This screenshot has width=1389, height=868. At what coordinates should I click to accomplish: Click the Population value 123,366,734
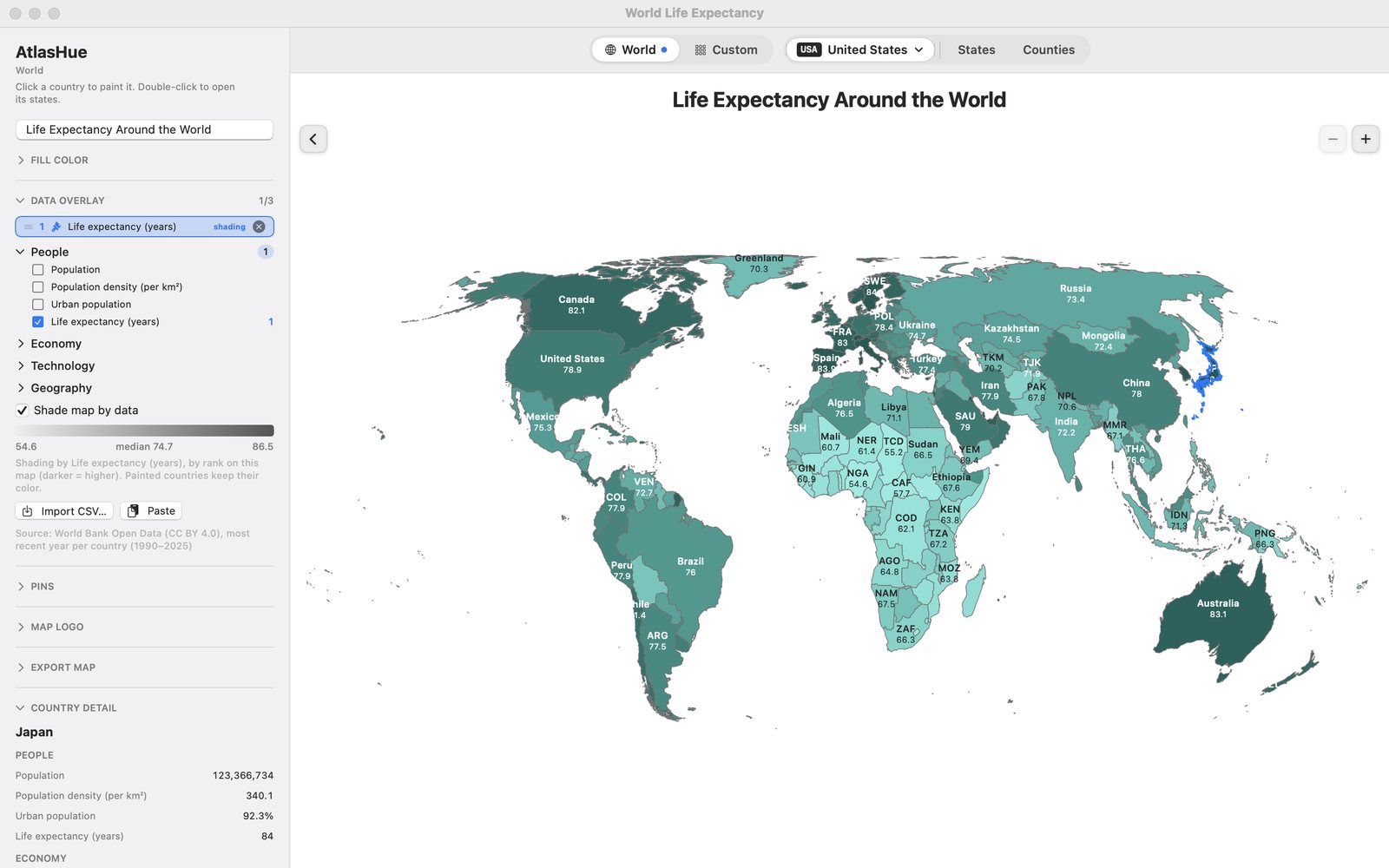coord(243,776)
